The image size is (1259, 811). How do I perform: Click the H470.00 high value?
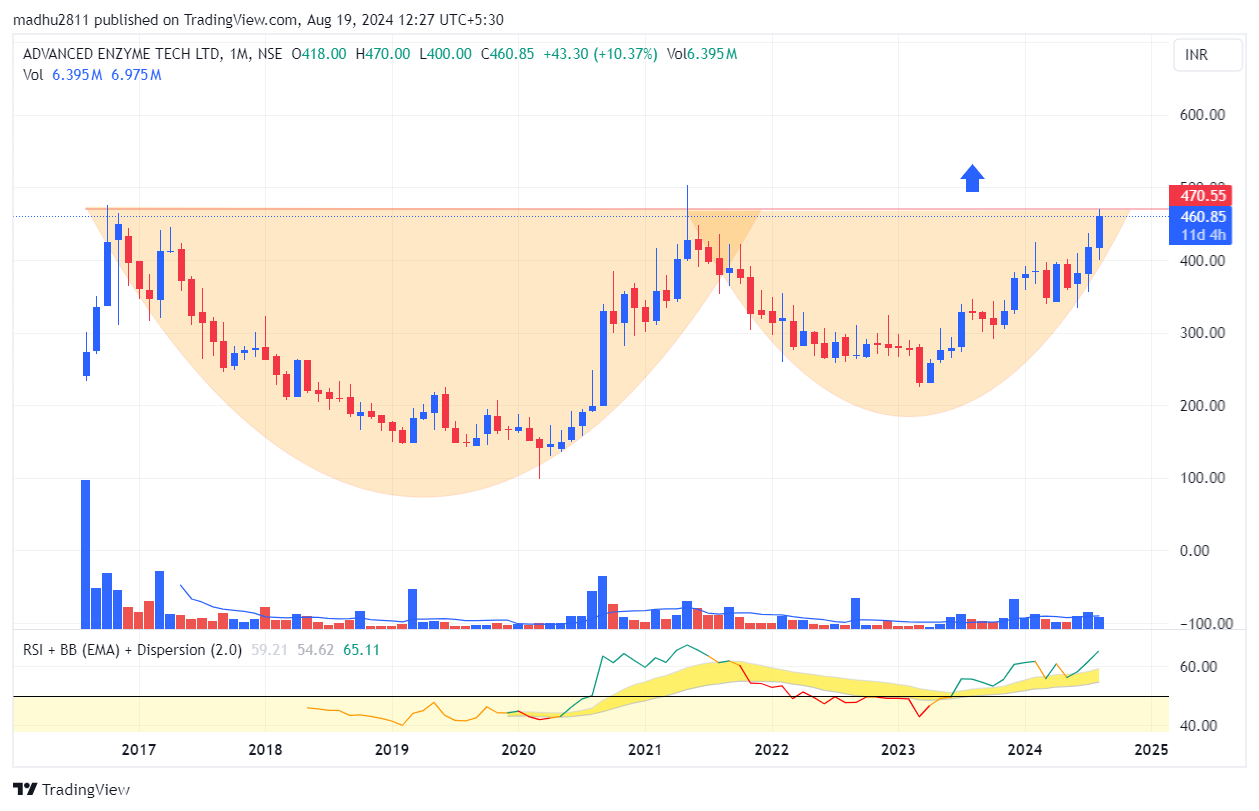pyautogui.click(x=383, y=54)
